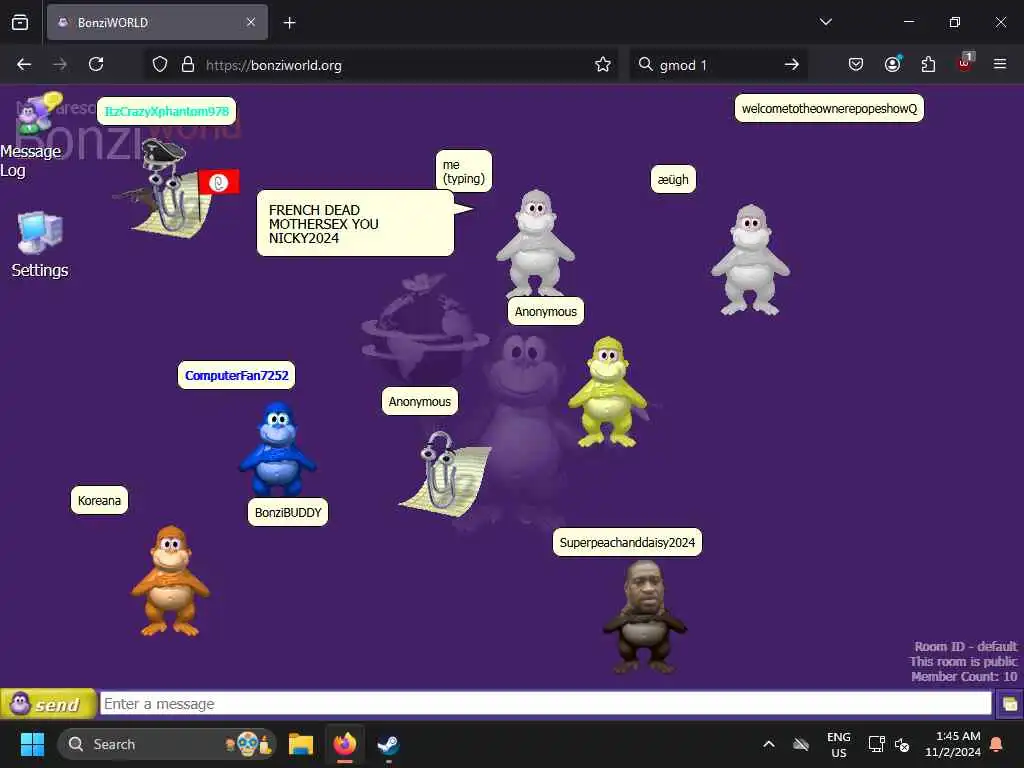The image size is (1024, 768).
Task: Click the Anonymous label above Clippy
Action: coord(420,402)
